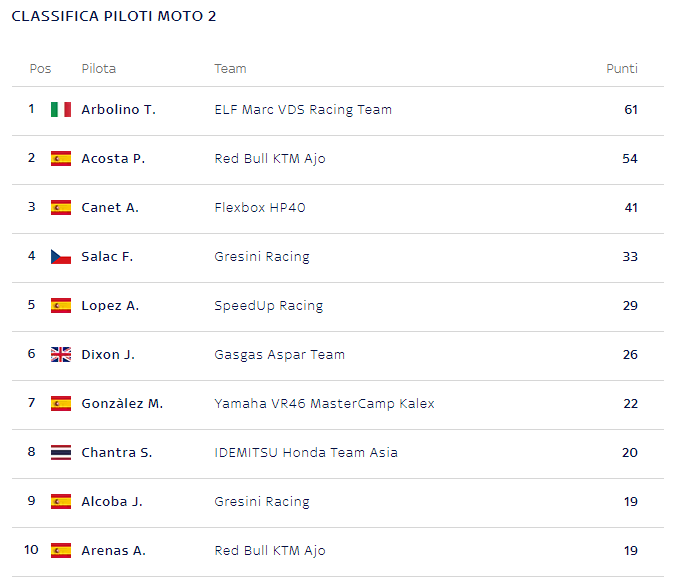
Task: Select the Classifica Piloti Moto 2 heading
Action: 114,16
